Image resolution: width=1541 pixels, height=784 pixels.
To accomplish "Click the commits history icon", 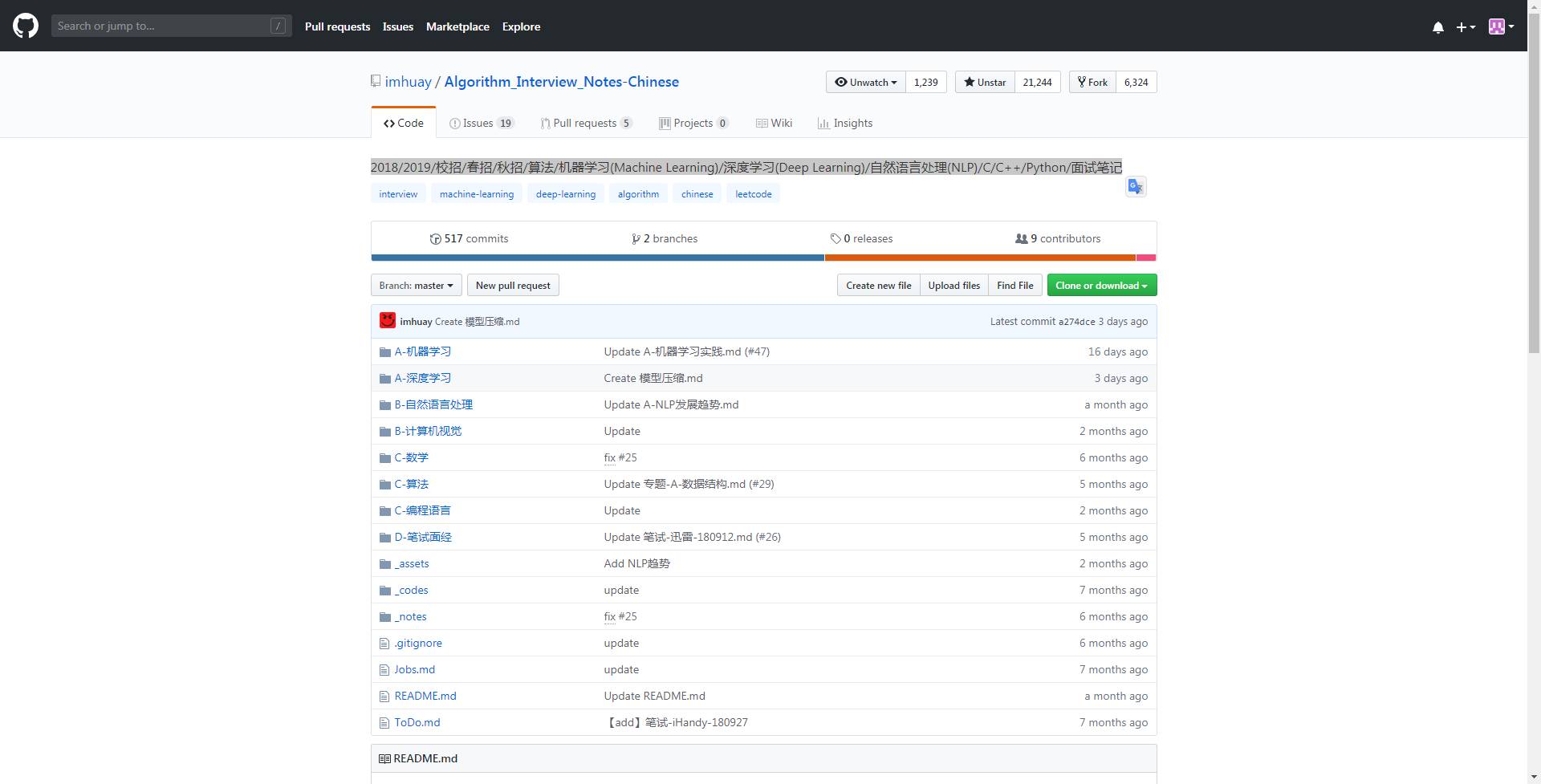I will (436, 239).
